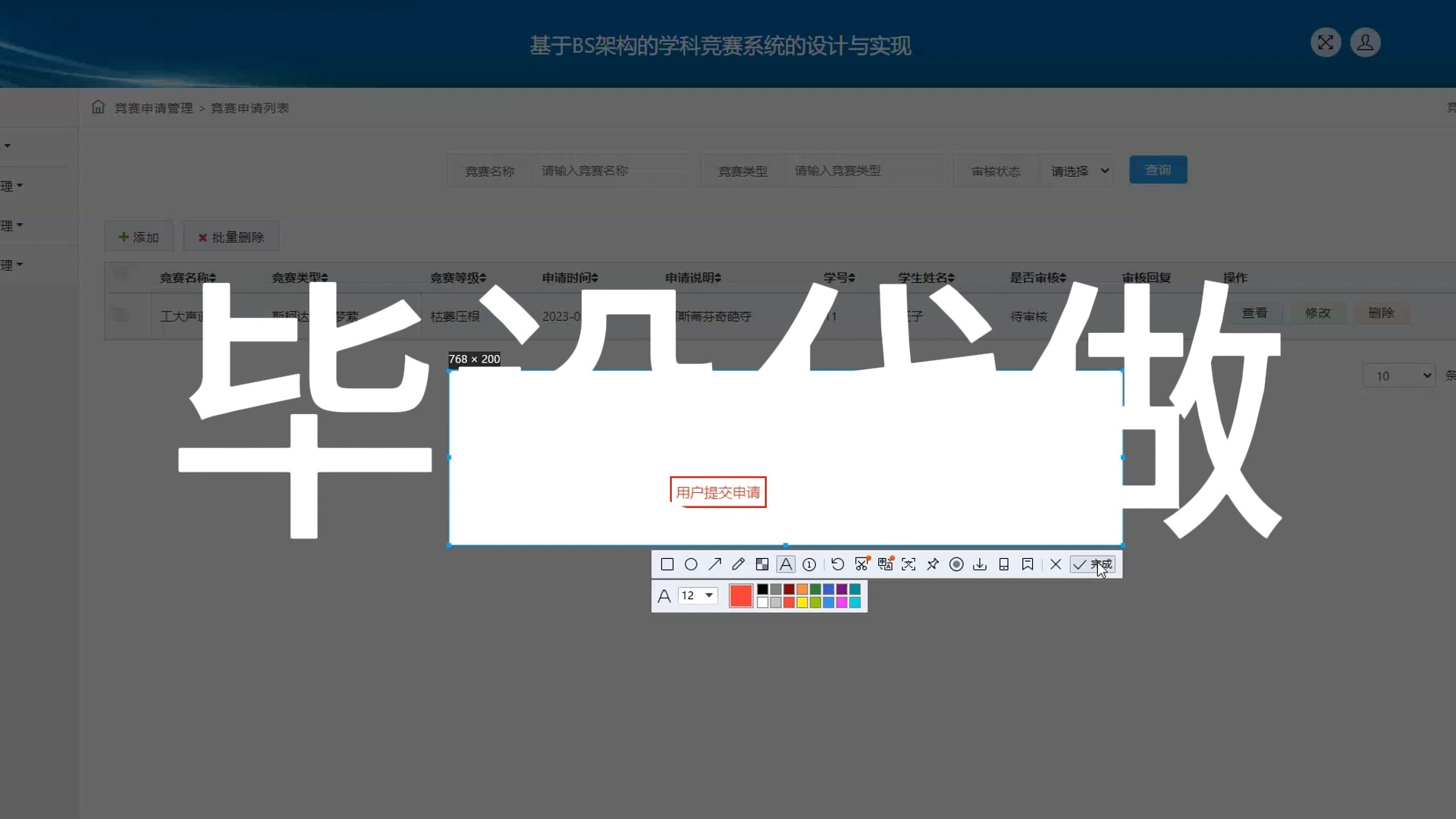The image size is (1456, 819).
Task: Sort by 竞赛等级 column header
Action: (x=458, y=278)
